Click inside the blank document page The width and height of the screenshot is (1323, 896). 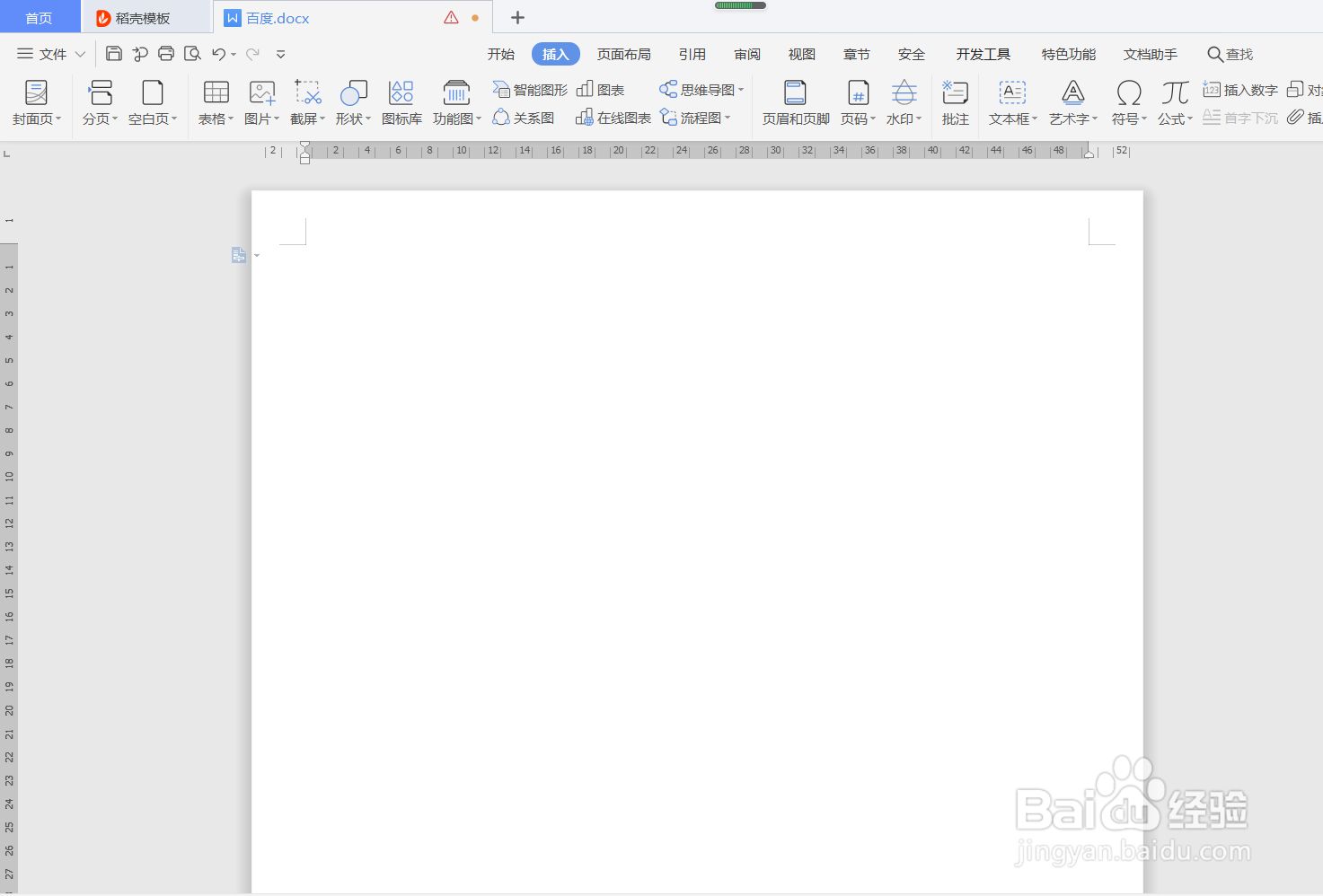[697, 541]
